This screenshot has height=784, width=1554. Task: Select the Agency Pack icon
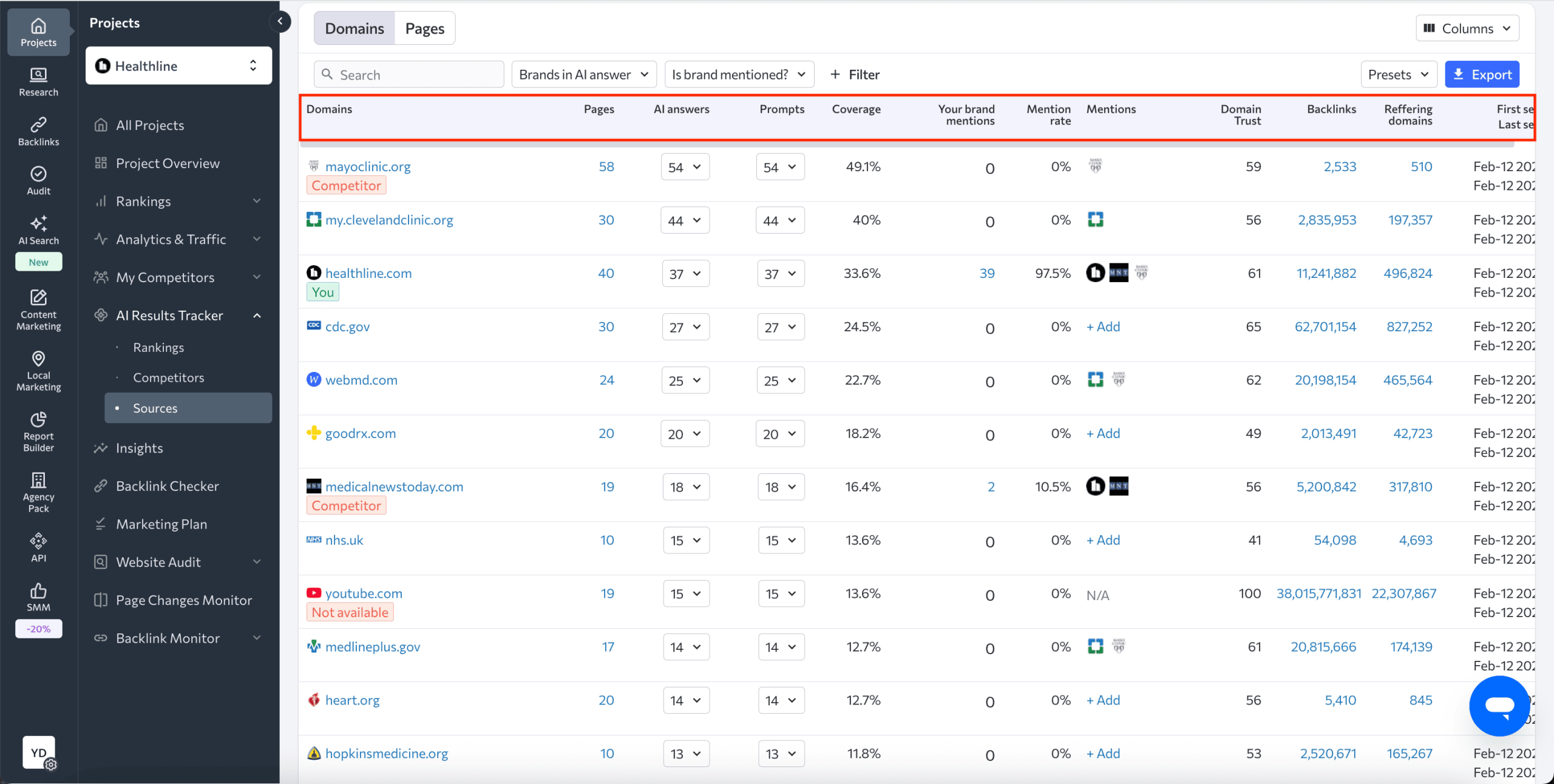point(38,490)
